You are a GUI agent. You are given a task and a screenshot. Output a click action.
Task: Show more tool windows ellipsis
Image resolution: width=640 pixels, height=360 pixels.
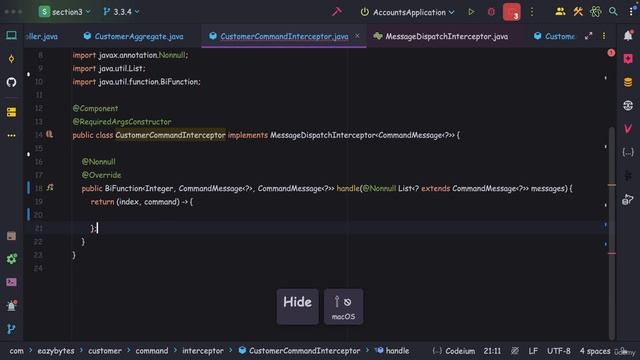[11, 135]
